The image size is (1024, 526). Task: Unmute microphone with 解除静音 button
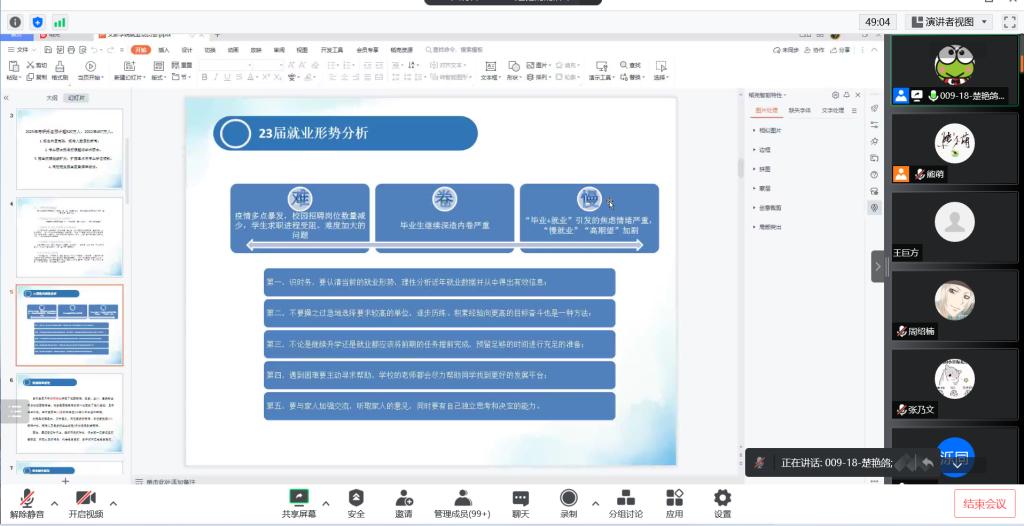[x=27, y=499]
